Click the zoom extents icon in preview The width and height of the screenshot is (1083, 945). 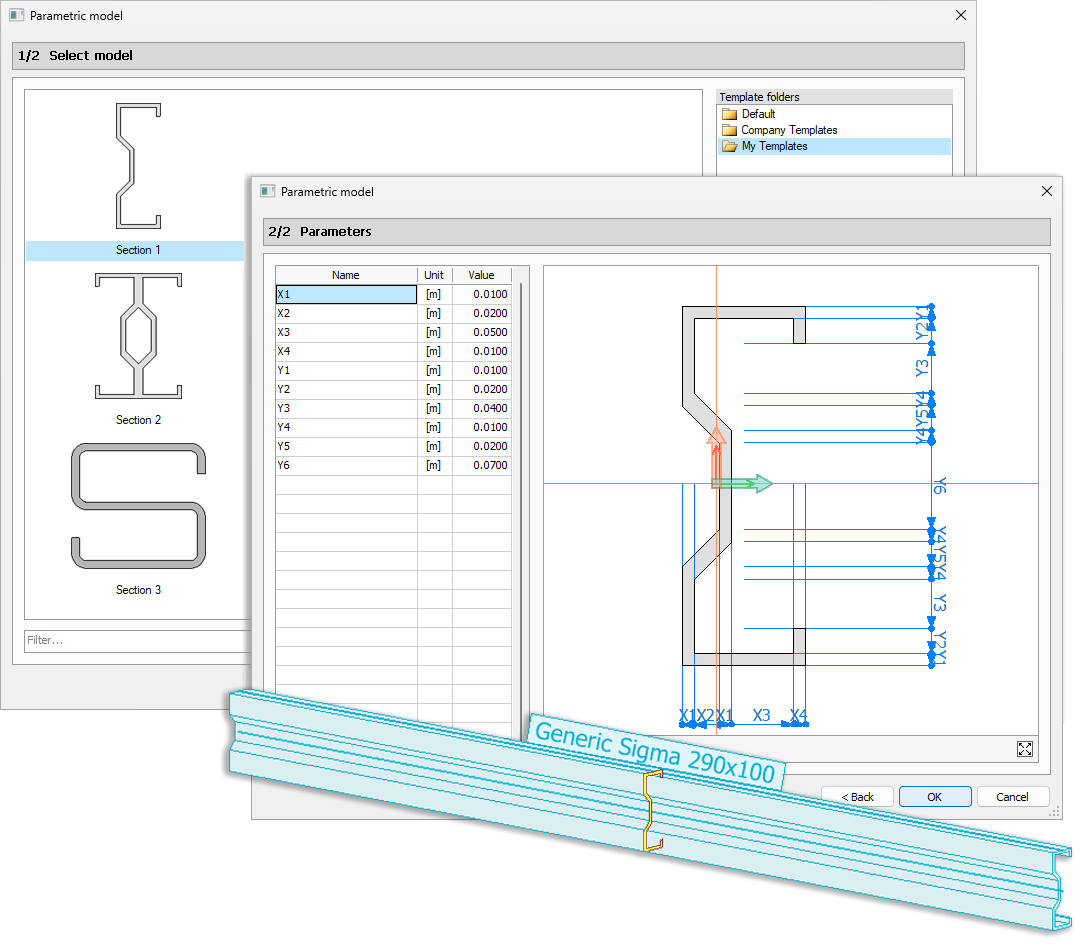1024,749
